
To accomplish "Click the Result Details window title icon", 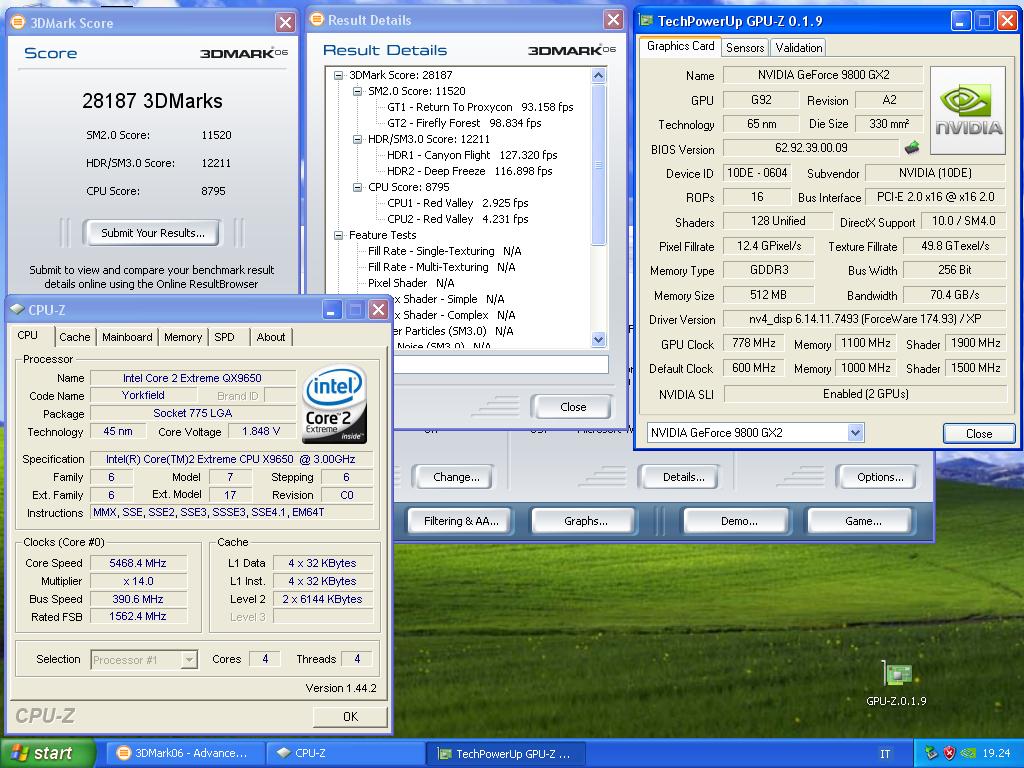I will point(317,20).
